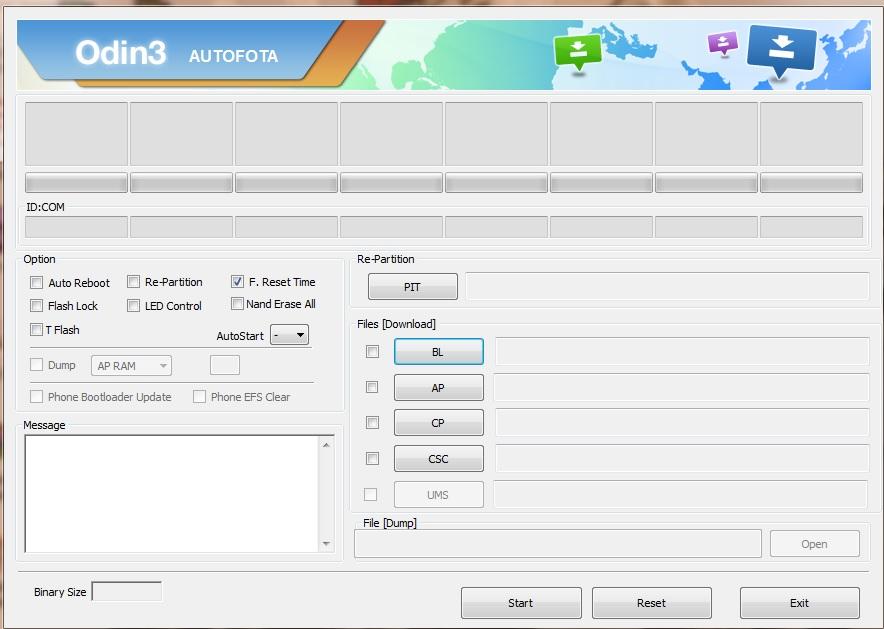This screenshot has width=884, height=629.
Task: Tick the checkbox next to UMS
Action: [x=370, y=494]
